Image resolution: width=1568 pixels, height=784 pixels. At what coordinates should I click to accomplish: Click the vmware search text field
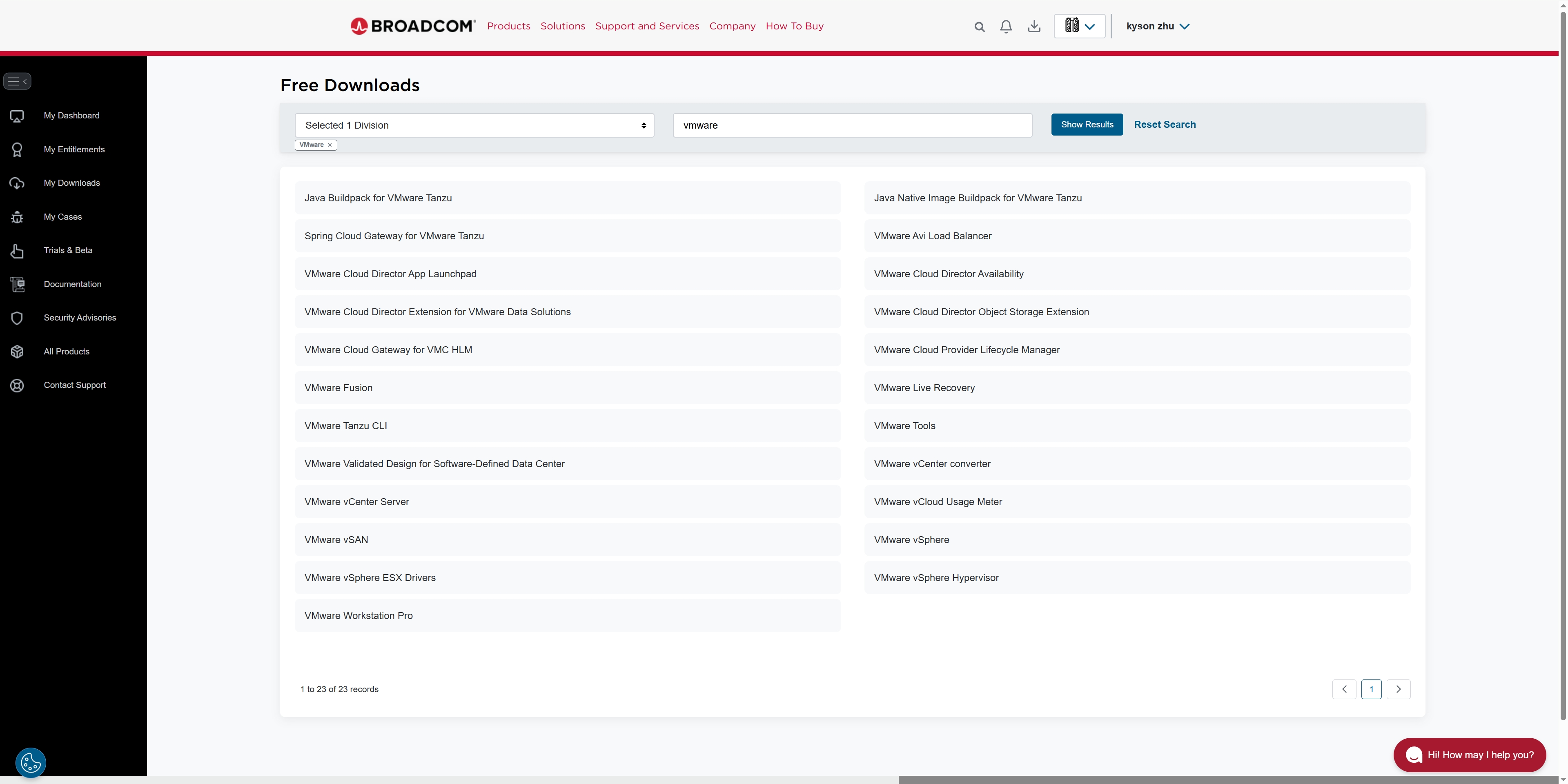[x=852, y=125]
